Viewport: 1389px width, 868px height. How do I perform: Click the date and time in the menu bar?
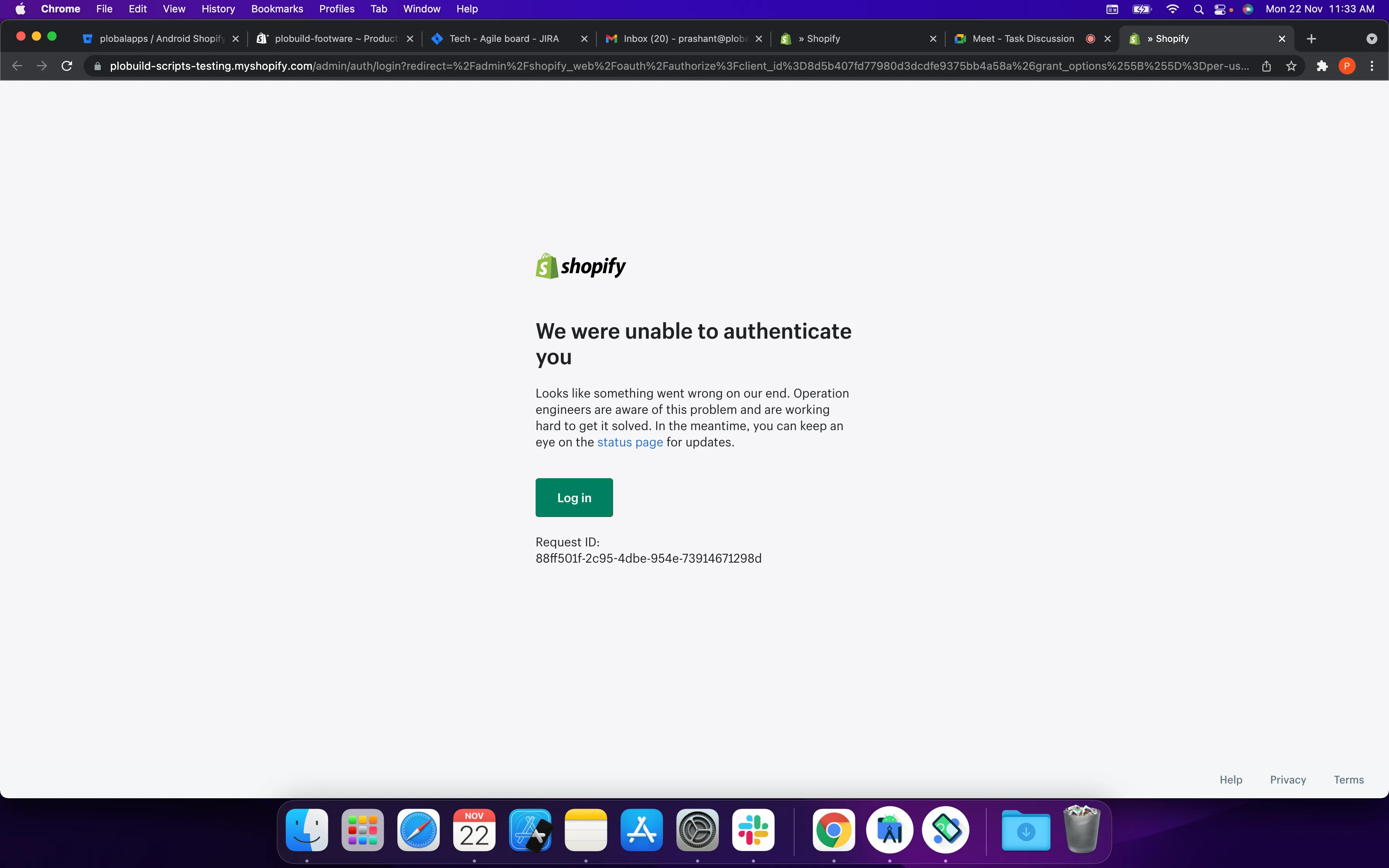[1320, 9]
